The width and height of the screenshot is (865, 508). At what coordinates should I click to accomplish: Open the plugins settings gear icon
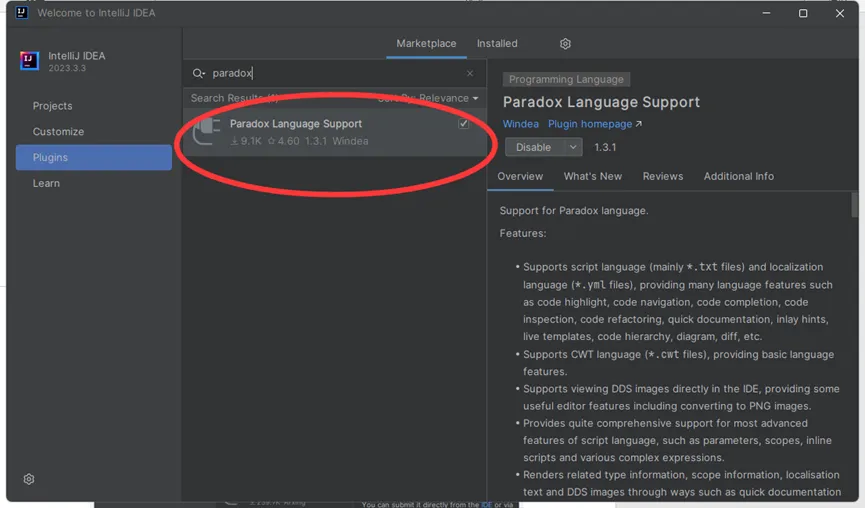pyautogui.click(x=565, y=44)
